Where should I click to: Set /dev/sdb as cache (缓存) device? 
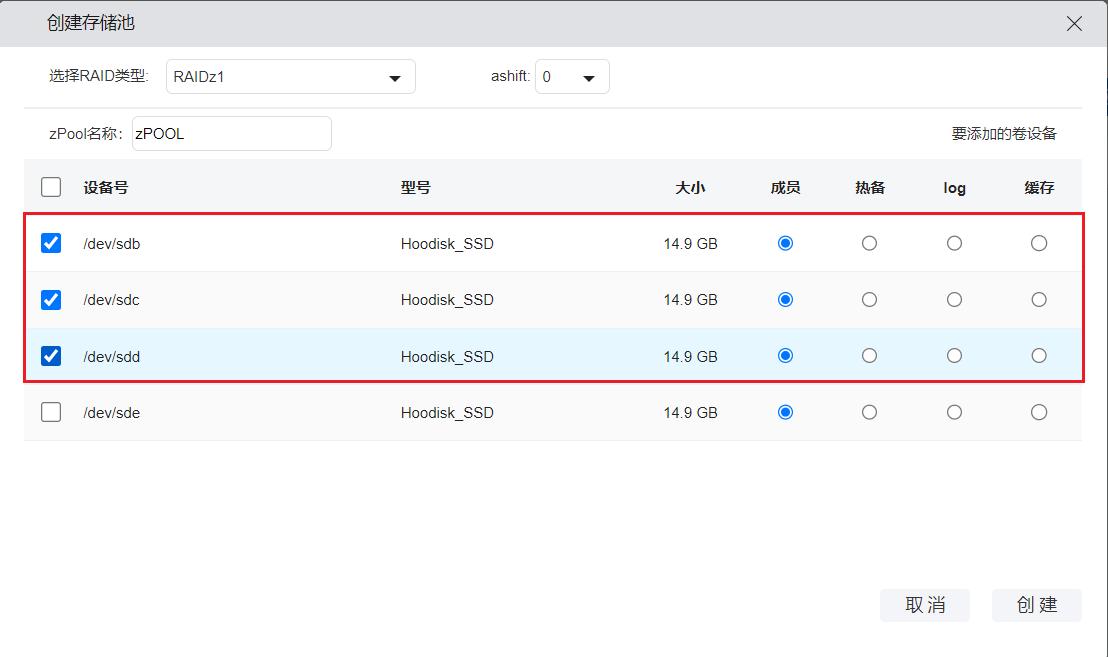[1039, 243]
